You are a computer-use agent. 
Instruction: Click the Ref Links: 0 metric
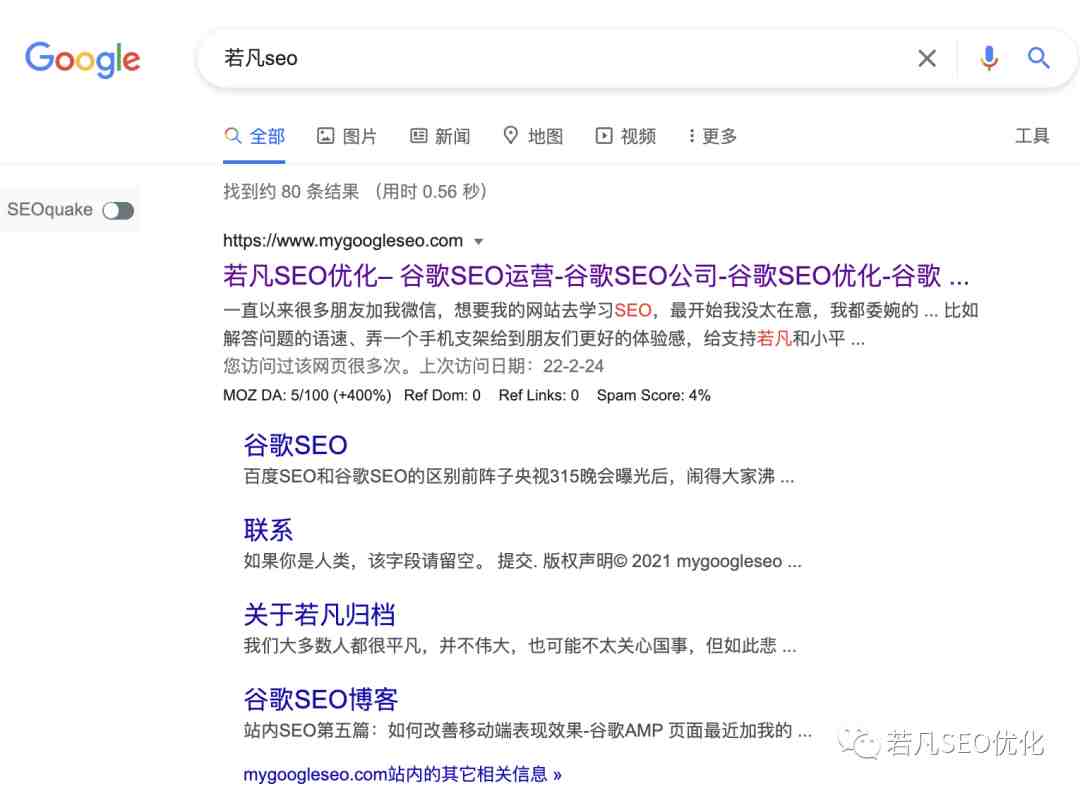click(539, 396)
